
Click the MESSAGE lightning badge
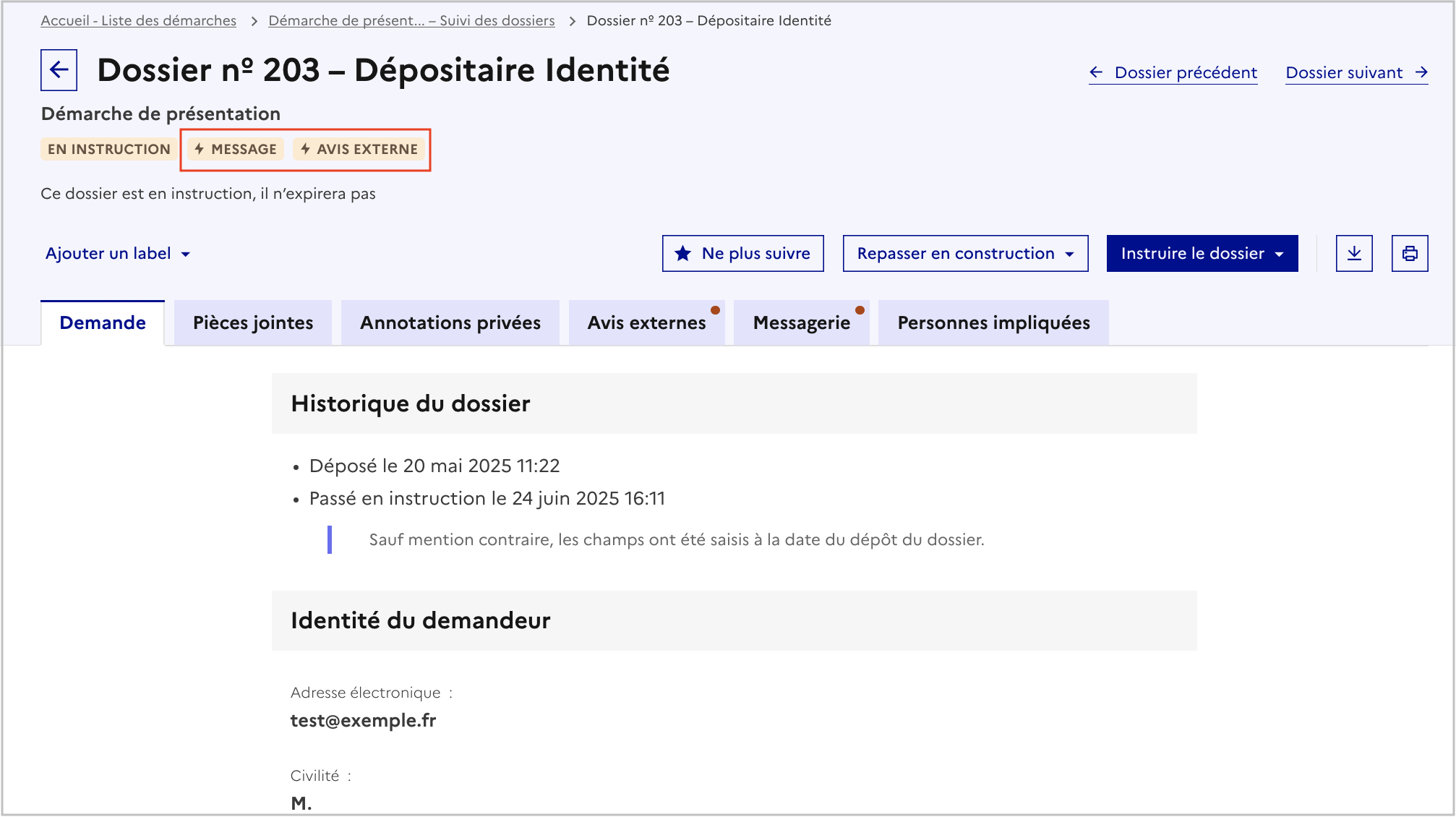pyautogui.click(x=236, y=149)
